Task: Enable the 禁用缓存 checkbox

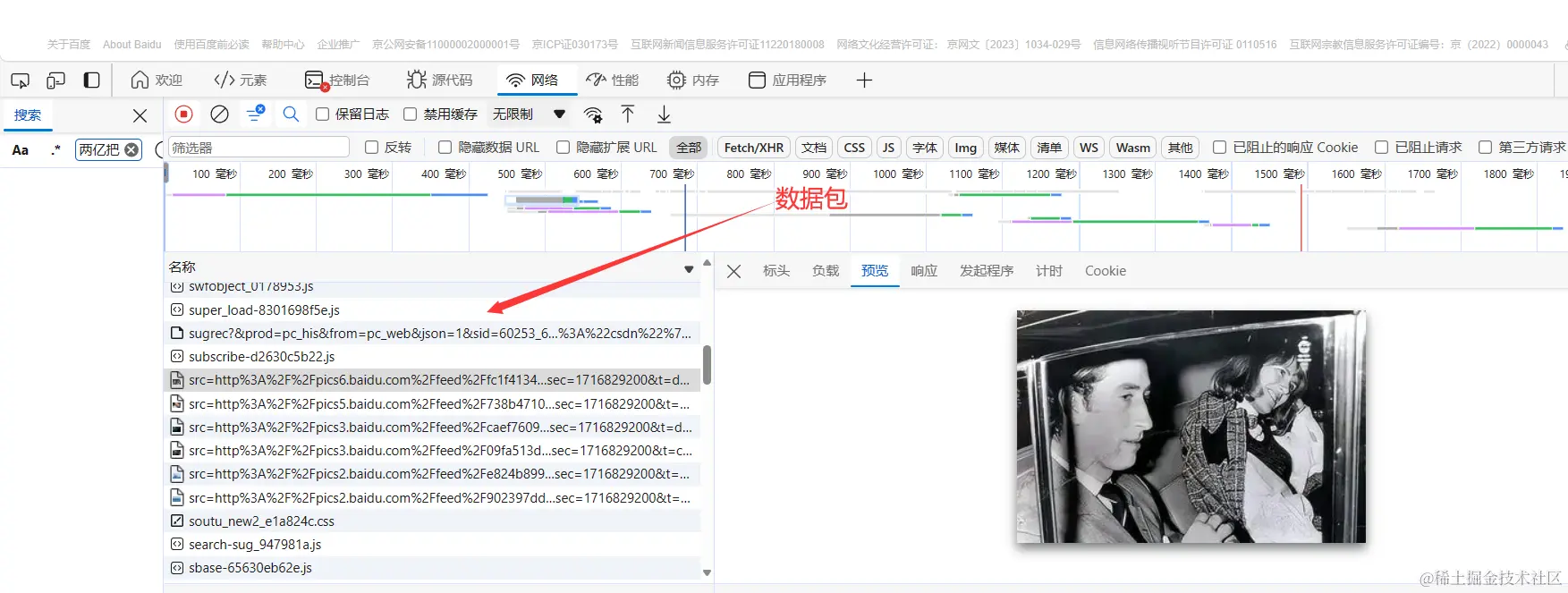Action: pyautogui.click(x=410, y=114)
